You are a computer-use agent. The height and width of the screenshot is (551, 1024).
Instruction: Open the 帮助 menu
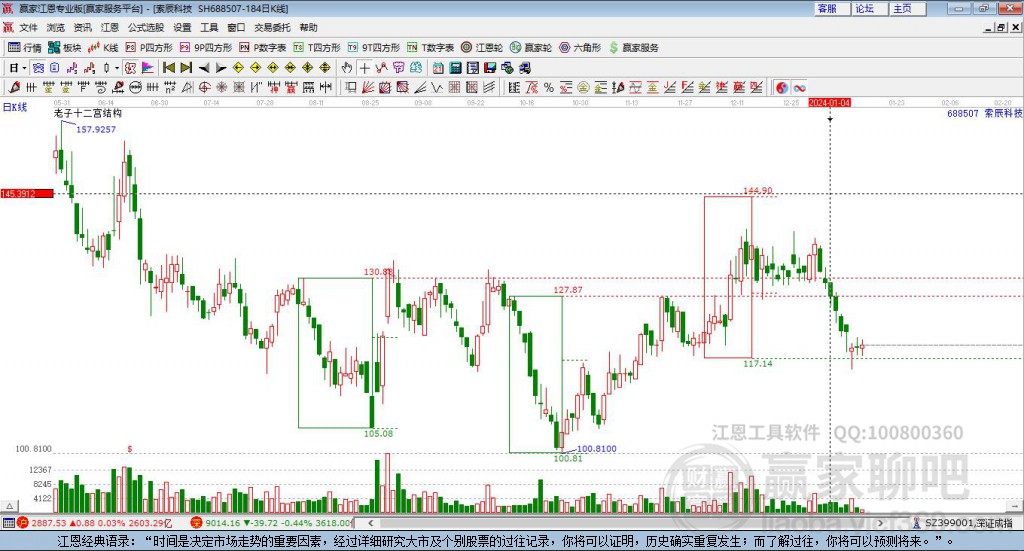[308, 27]
